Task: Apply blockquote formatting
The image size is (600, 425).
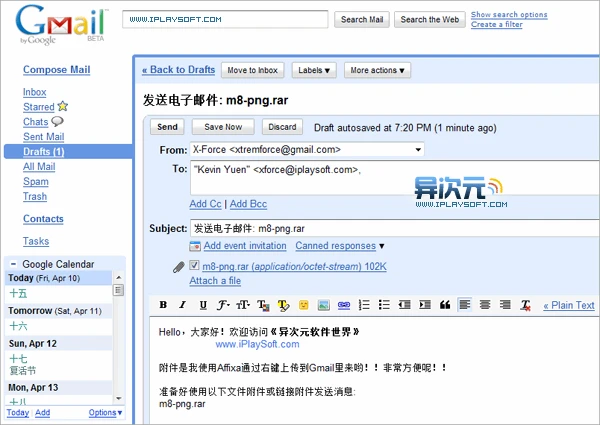Action: pos(445,305)
